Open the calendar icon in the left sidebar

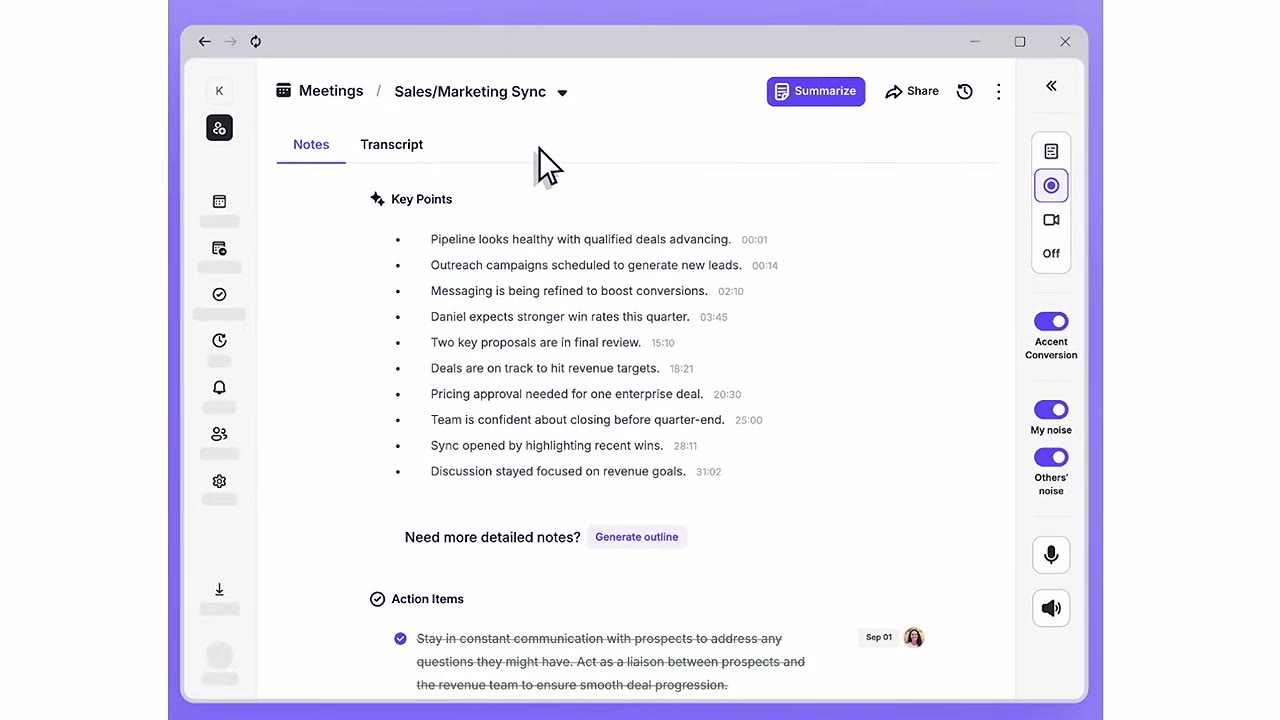pyautogui.click(x=219, y=201)
